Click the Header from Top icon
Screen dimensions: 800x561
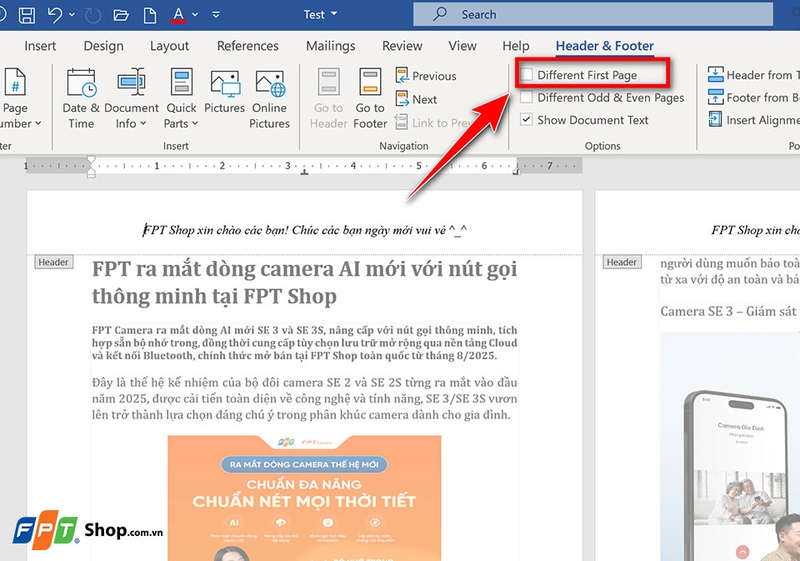pyautogui.click(x=715, y=74)
